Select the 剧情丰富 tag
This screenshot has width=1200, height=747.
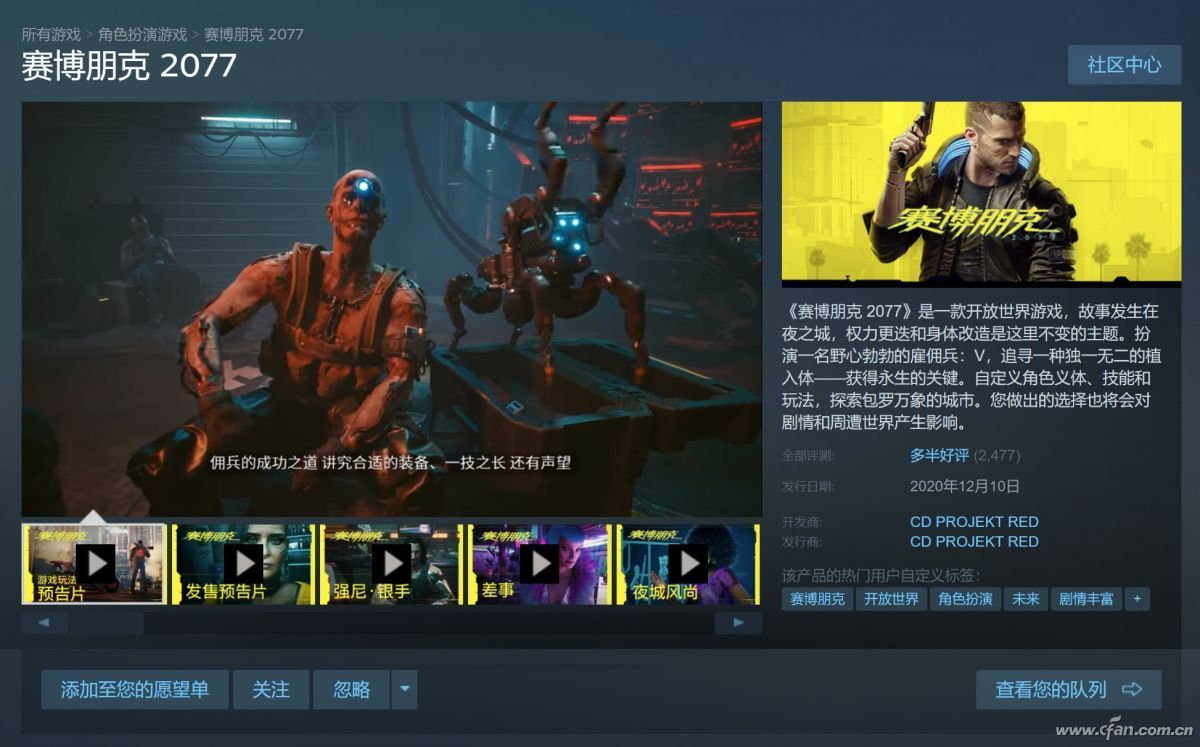[x=1086, y=599]
